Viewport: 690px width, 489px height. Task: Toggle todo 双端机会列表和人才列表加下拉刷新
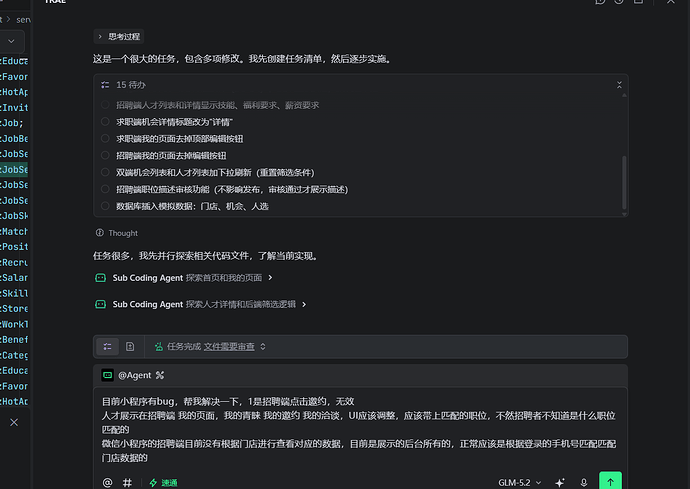coord(105,172)
